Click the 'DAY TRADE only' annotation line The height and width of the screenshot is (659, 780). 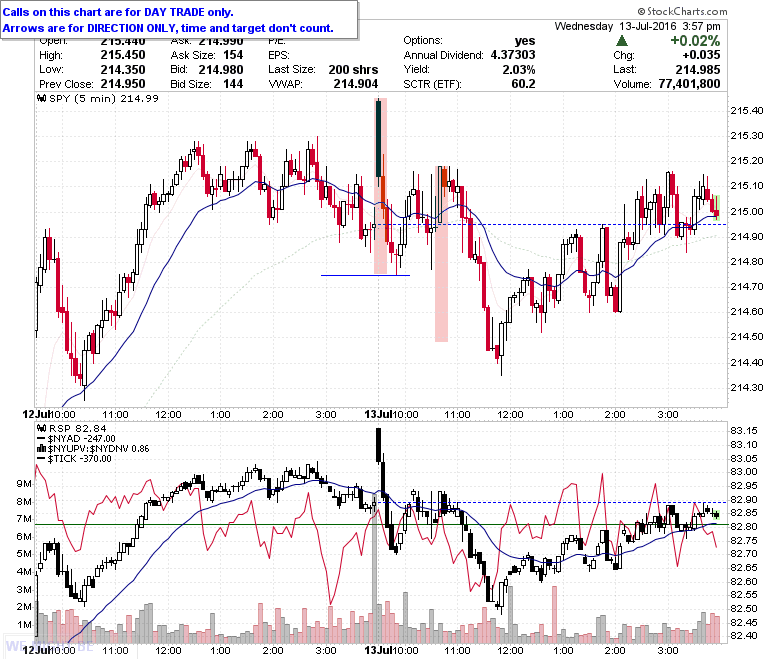click(118, 12)
